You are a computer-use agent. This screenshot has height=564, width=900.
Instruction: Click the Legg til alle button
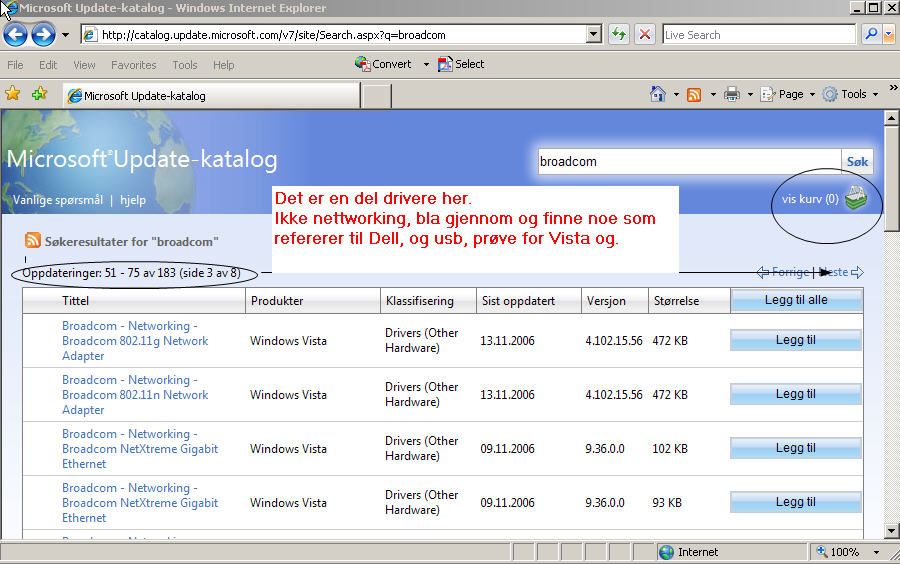click(x=796, y=300)
